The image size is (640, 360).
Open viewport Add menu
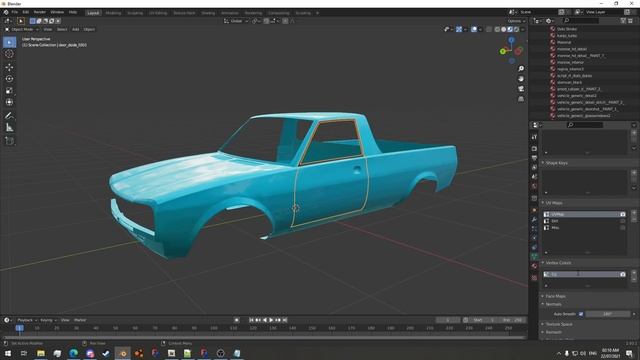[76, 29]
